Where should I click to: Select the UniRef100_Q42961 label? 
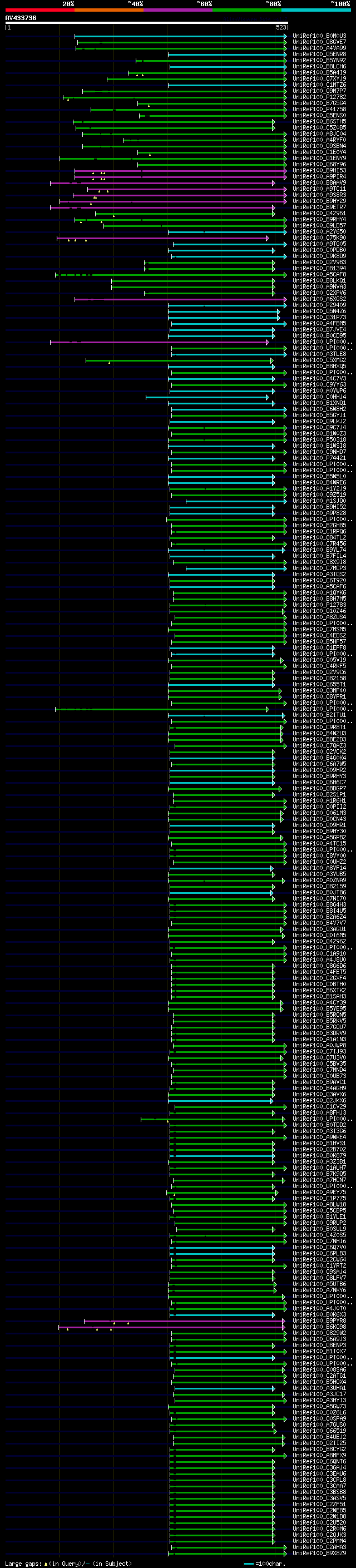tap(319, 214)
